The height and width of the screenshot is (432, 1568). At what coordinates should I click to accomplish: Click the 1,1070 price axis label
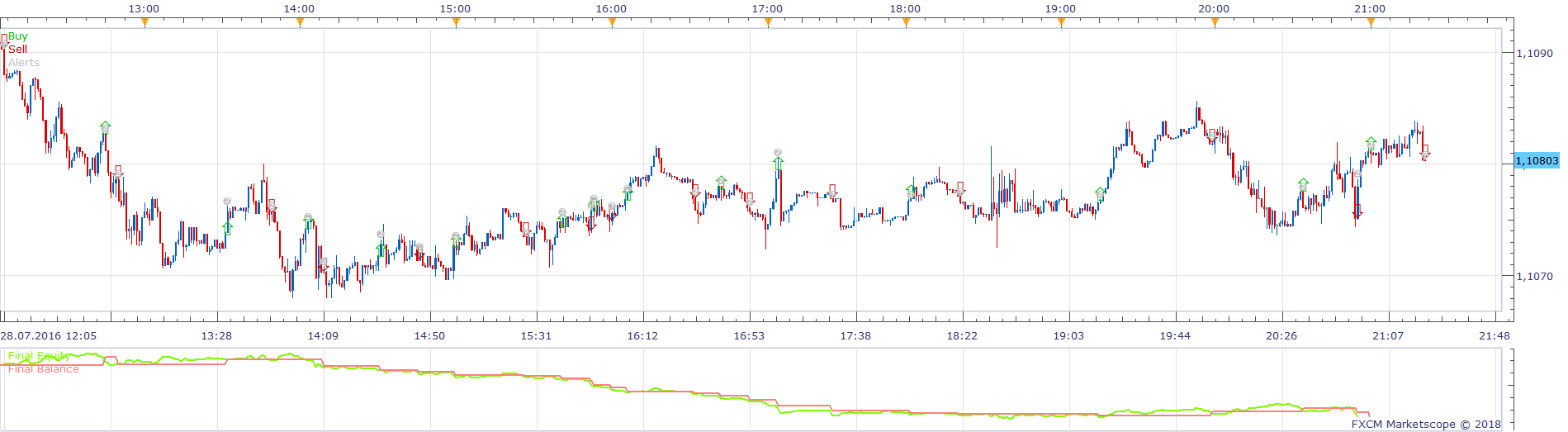coord(1535,276)
